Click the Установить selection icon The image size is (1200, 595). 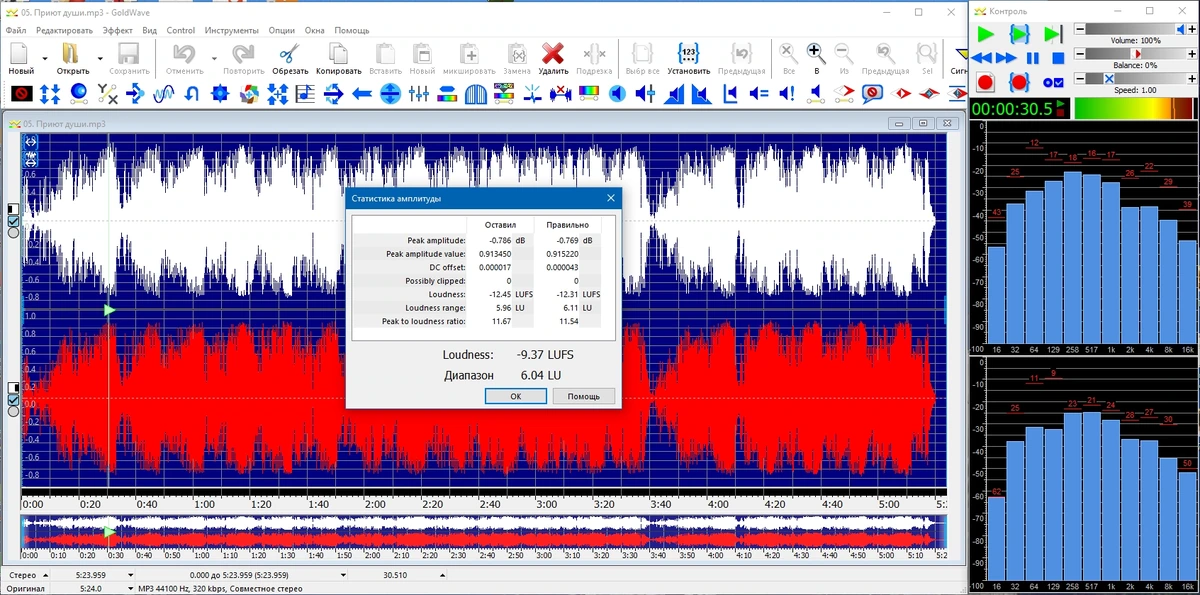688,53
